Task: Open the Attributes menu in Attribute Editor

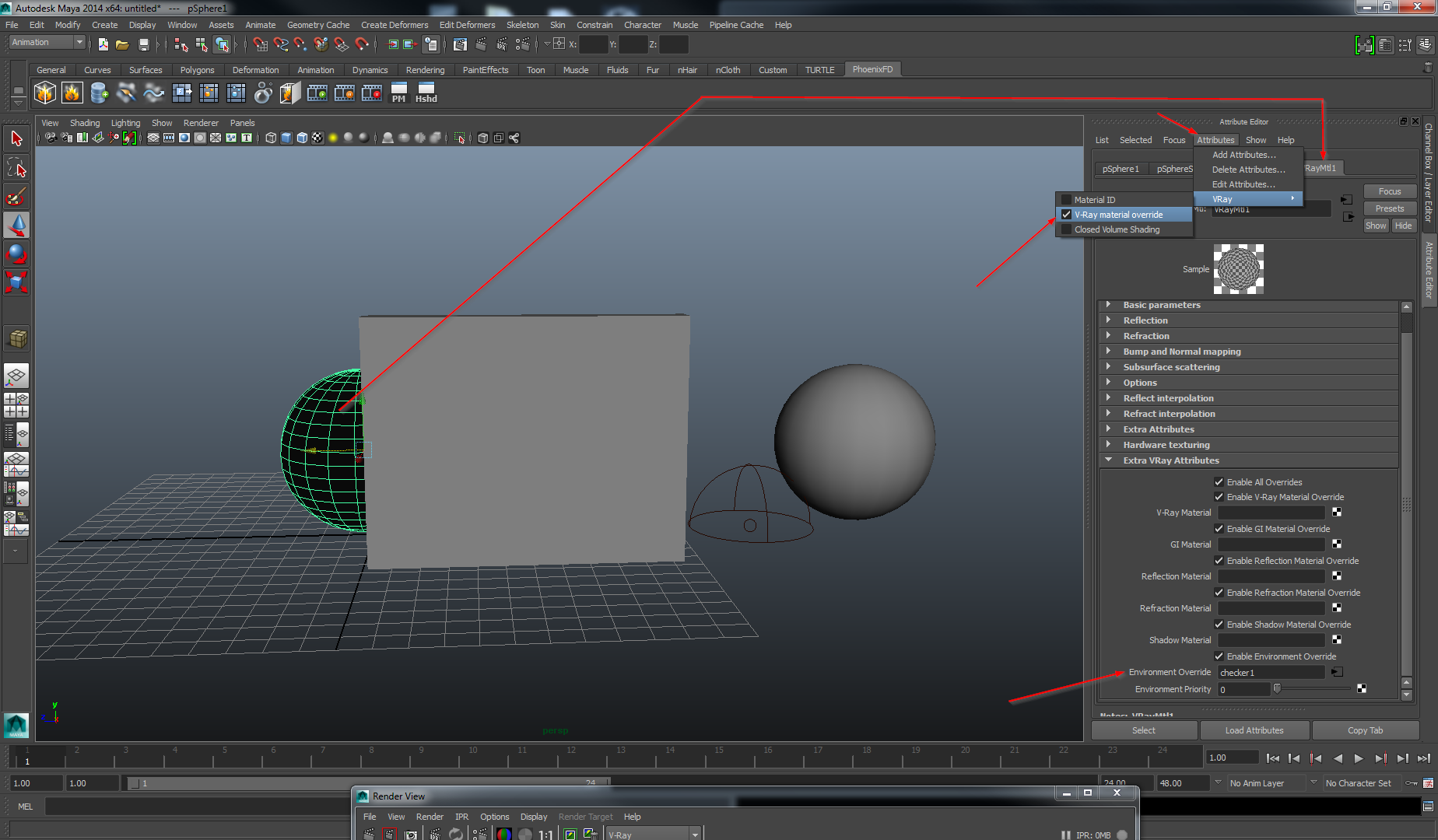Action: [1215, 140]
